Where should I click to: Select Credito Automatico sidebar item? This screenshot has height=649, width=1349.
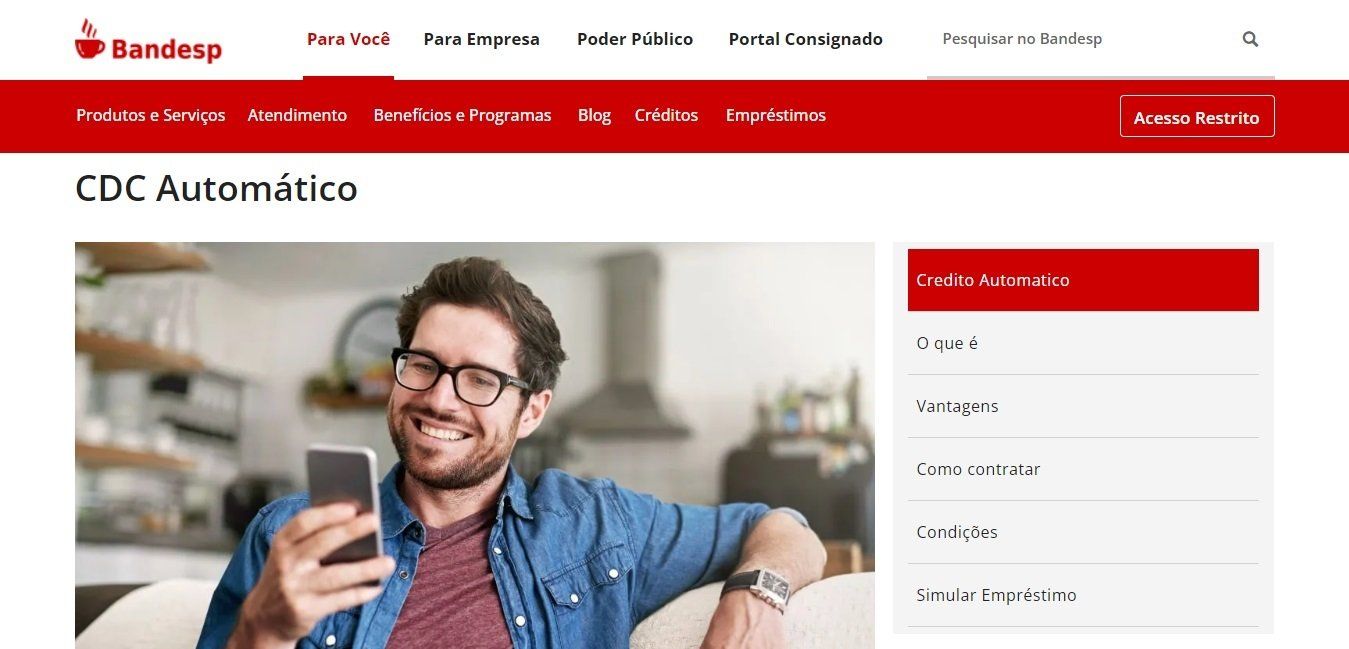click(1083, 280)
